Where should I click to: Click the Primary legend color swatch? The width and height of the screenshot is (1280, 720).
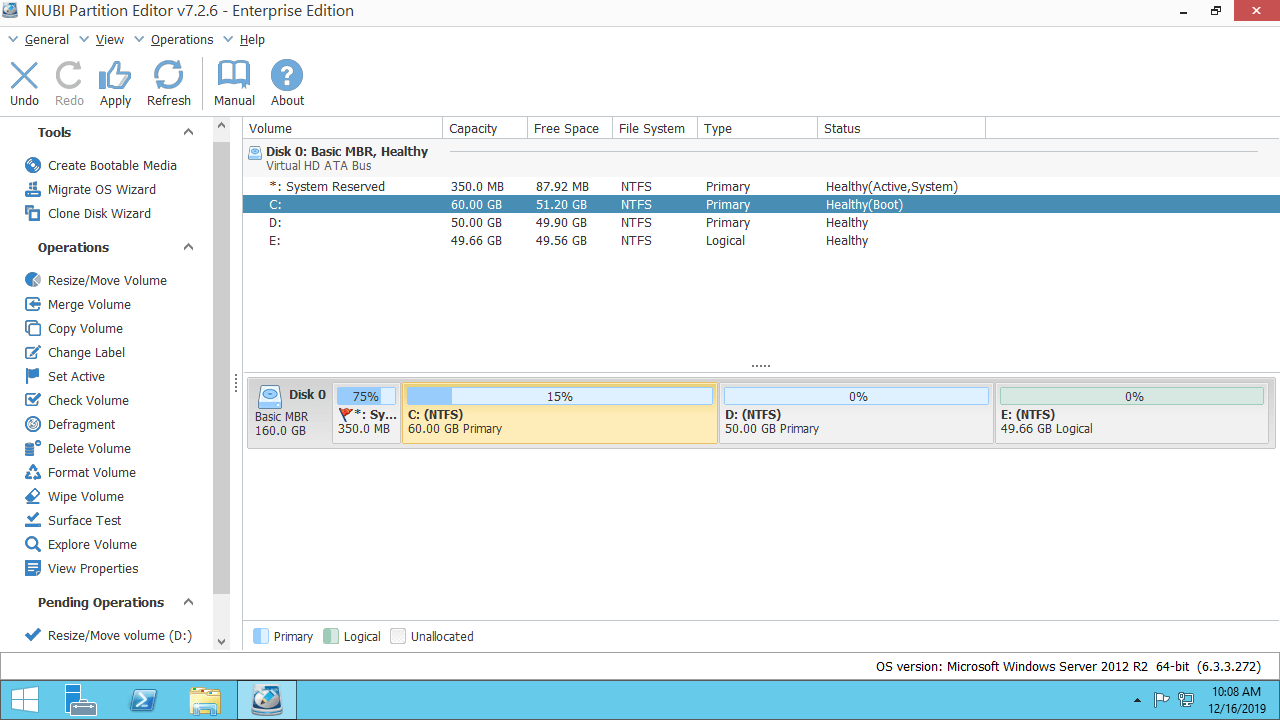(x=261, y=636)
